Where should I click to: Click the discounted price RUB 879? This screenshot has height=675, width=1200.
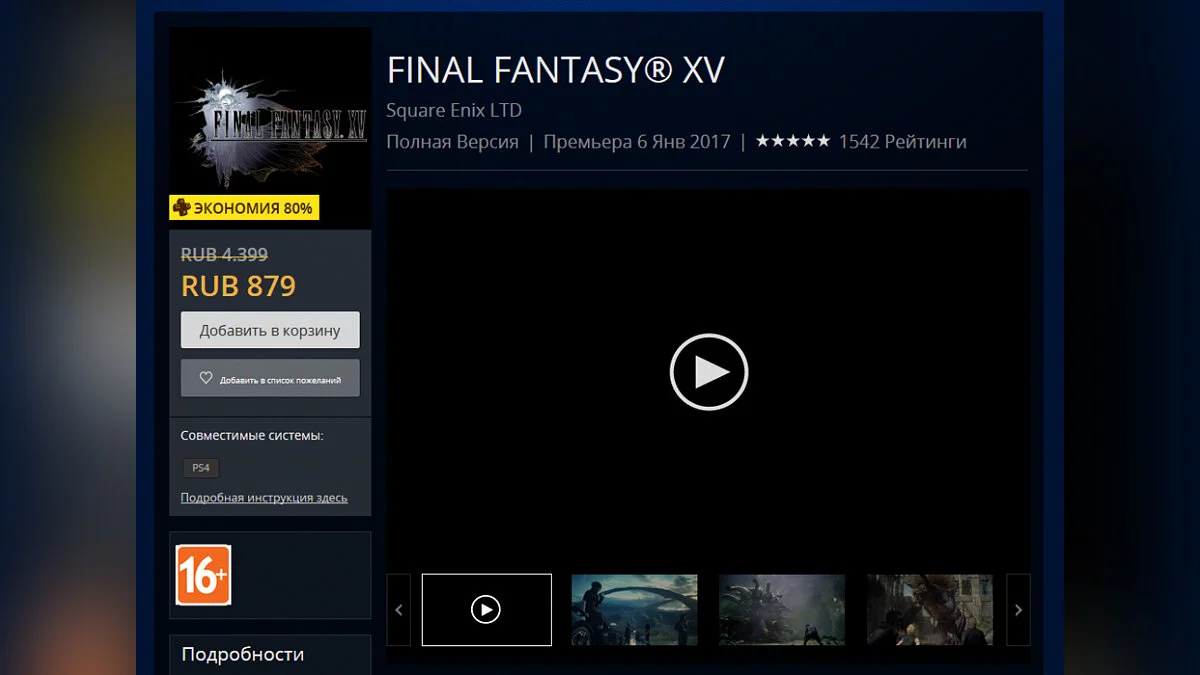[239, 286]
